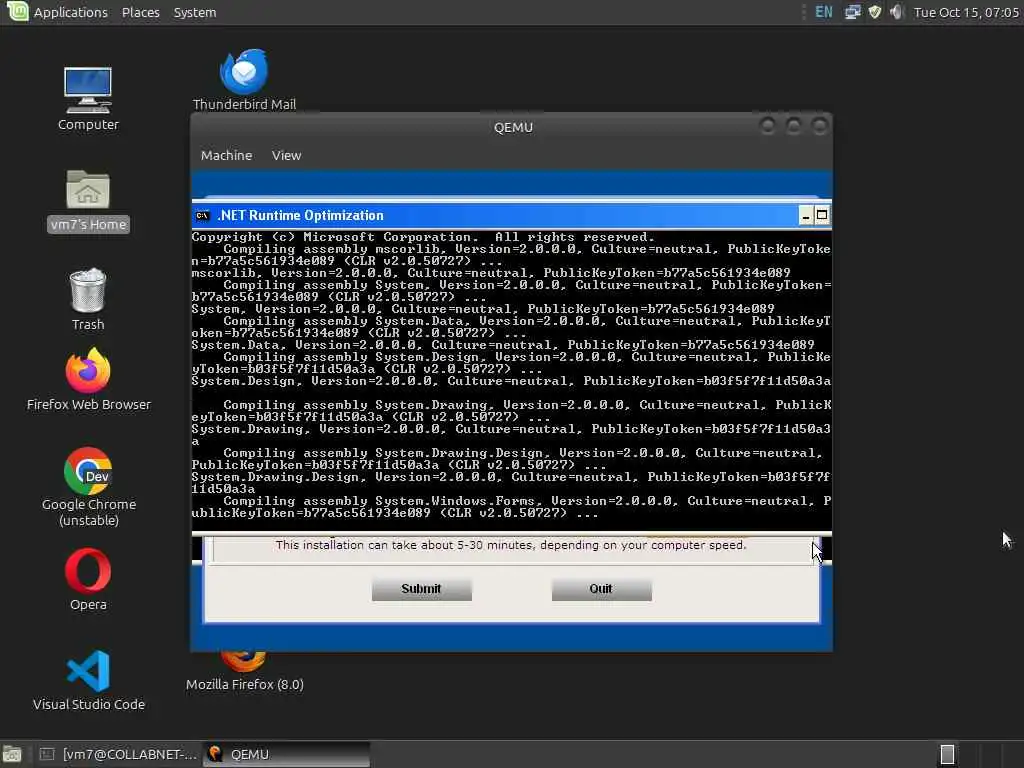Open the EN keyboard layout indicator
The height and width of the screenshot is (768, 1024).
click(824, 12)
